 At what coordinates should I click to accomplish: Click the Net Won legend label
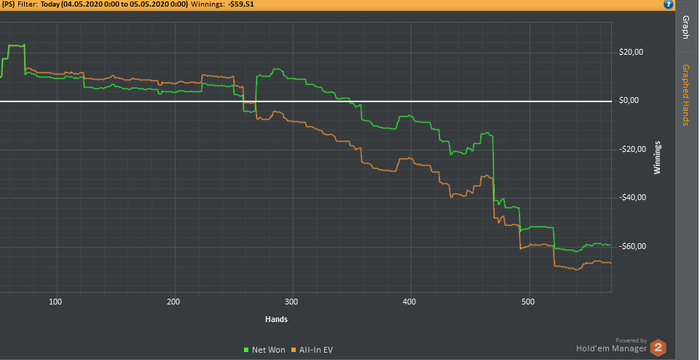(x=268, y=350)
